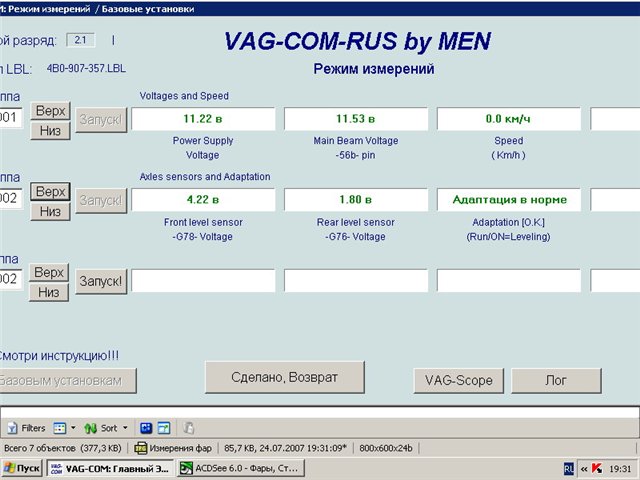
Task: Open the Sort options in ACDSee toolbar
Action: [101, 428]
